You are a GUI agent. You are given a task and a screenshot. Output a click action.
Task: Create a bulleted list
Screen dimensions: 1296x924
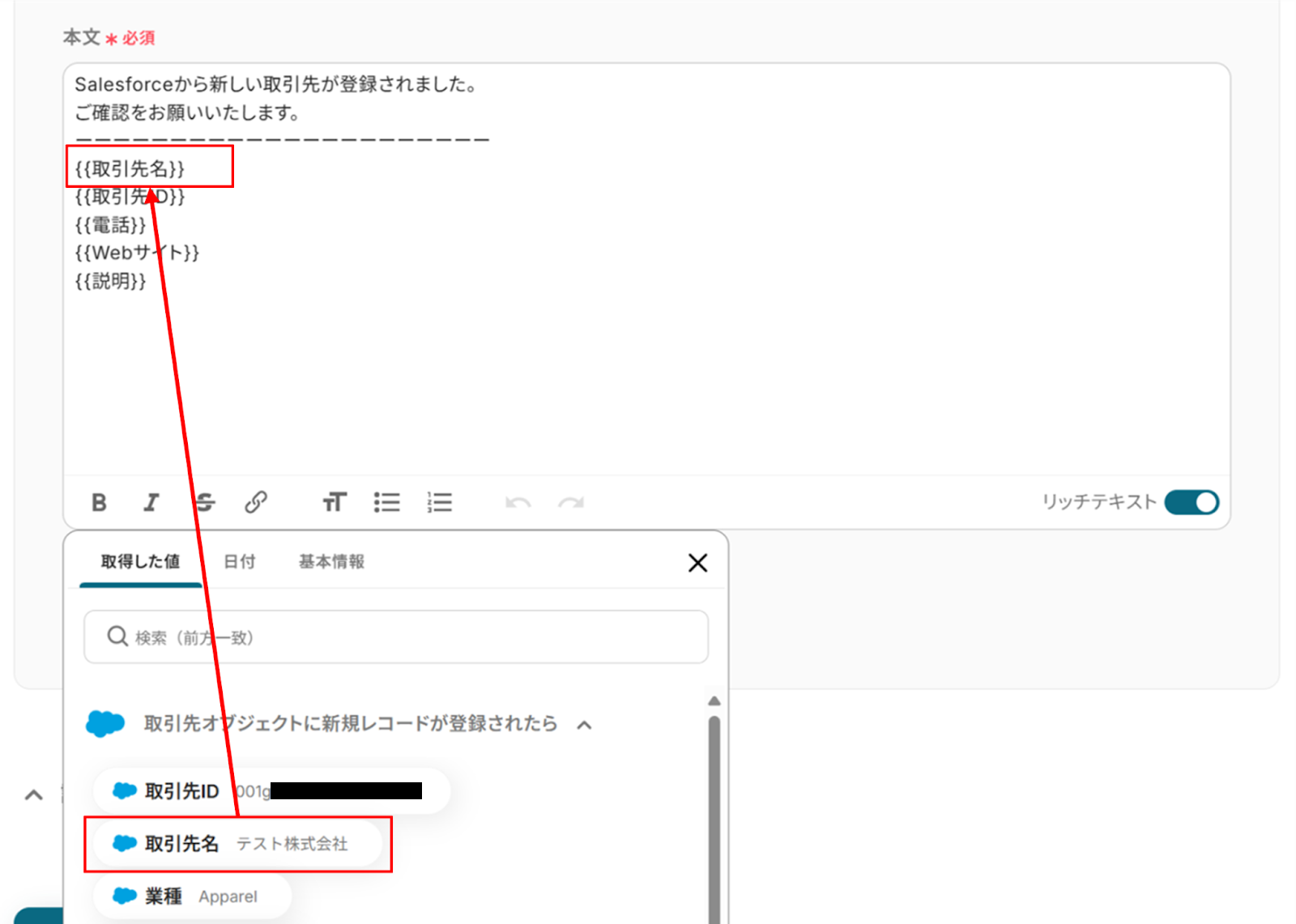click(387, 503)
